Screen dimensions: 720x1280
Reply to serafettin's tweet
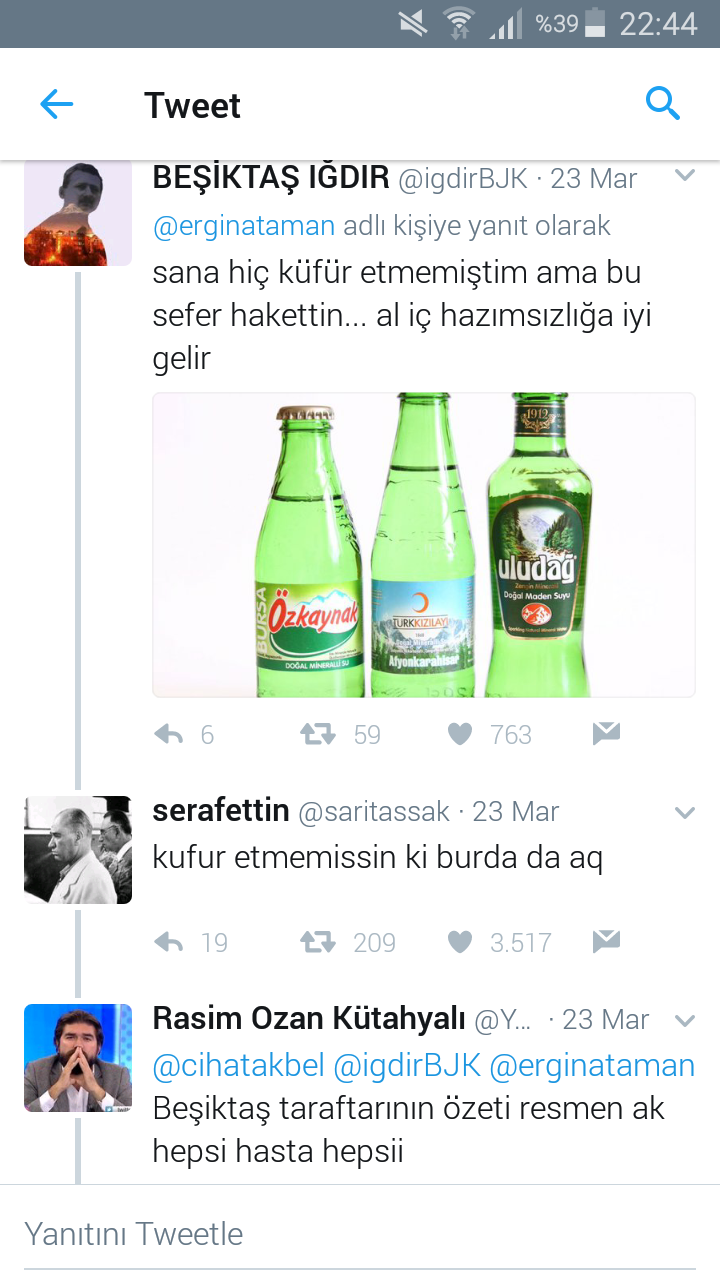[x=169, y=942]
